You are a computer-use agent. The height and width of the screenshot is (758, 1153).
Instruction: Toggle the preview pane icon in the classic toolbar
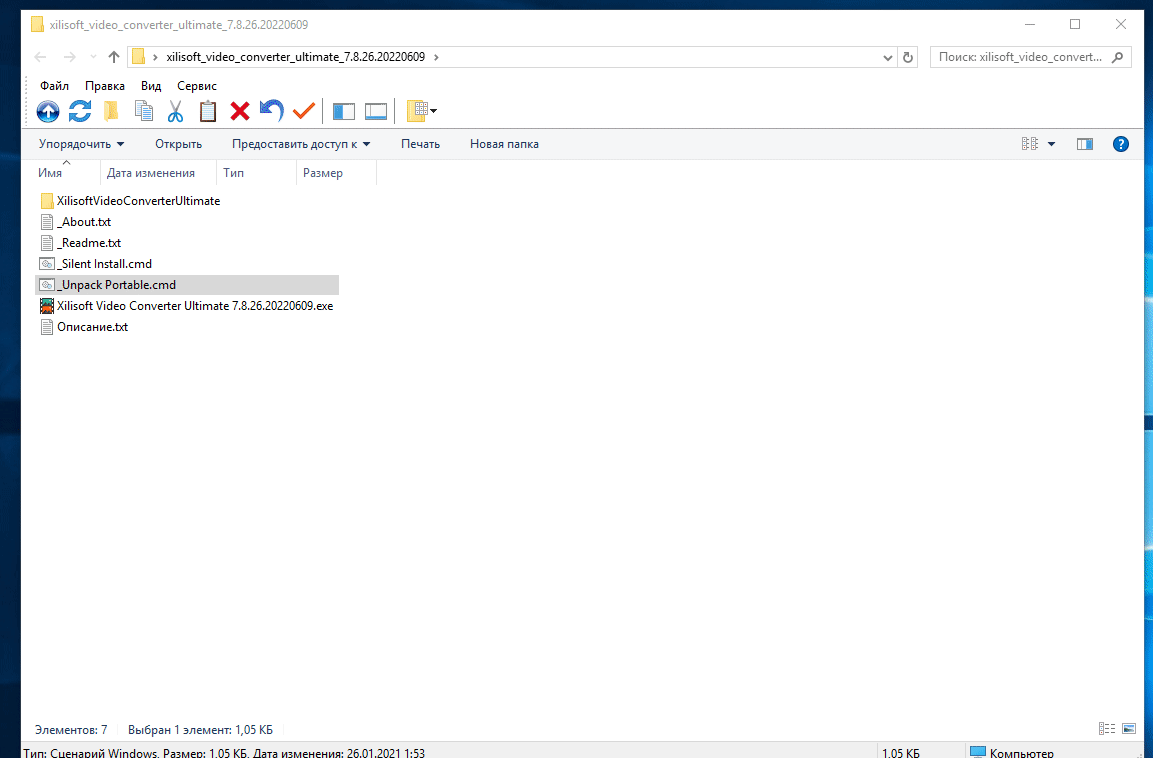376,111
